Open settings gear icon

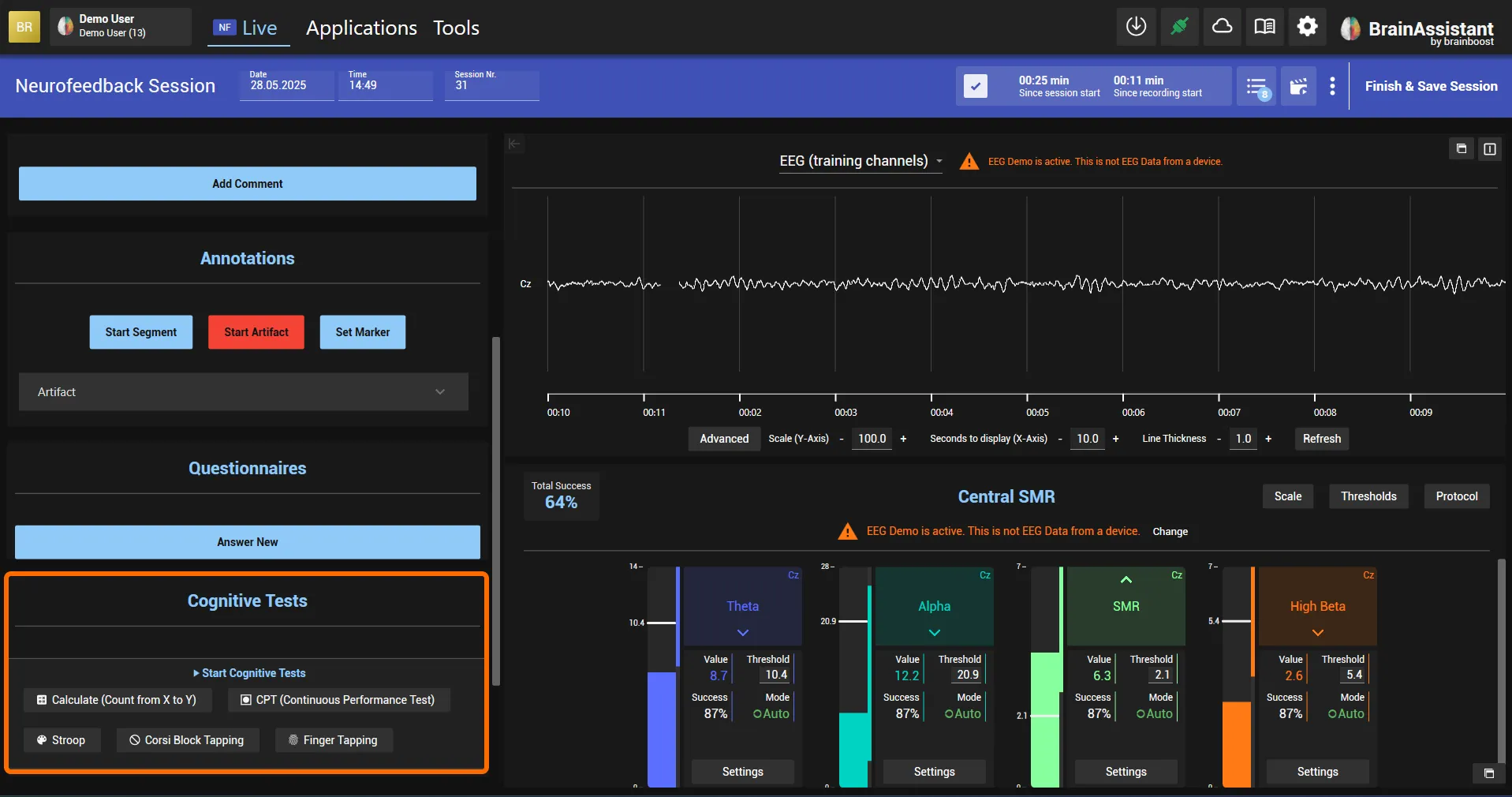click(x=1307, y=27)
